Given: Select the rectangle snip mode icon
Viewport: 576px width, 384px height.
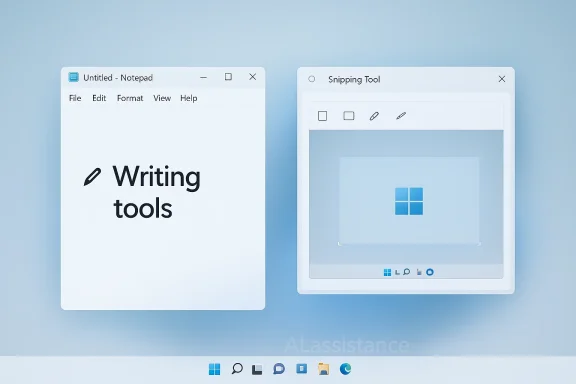Looking at the screenshot, I should [x=349, y=116].
